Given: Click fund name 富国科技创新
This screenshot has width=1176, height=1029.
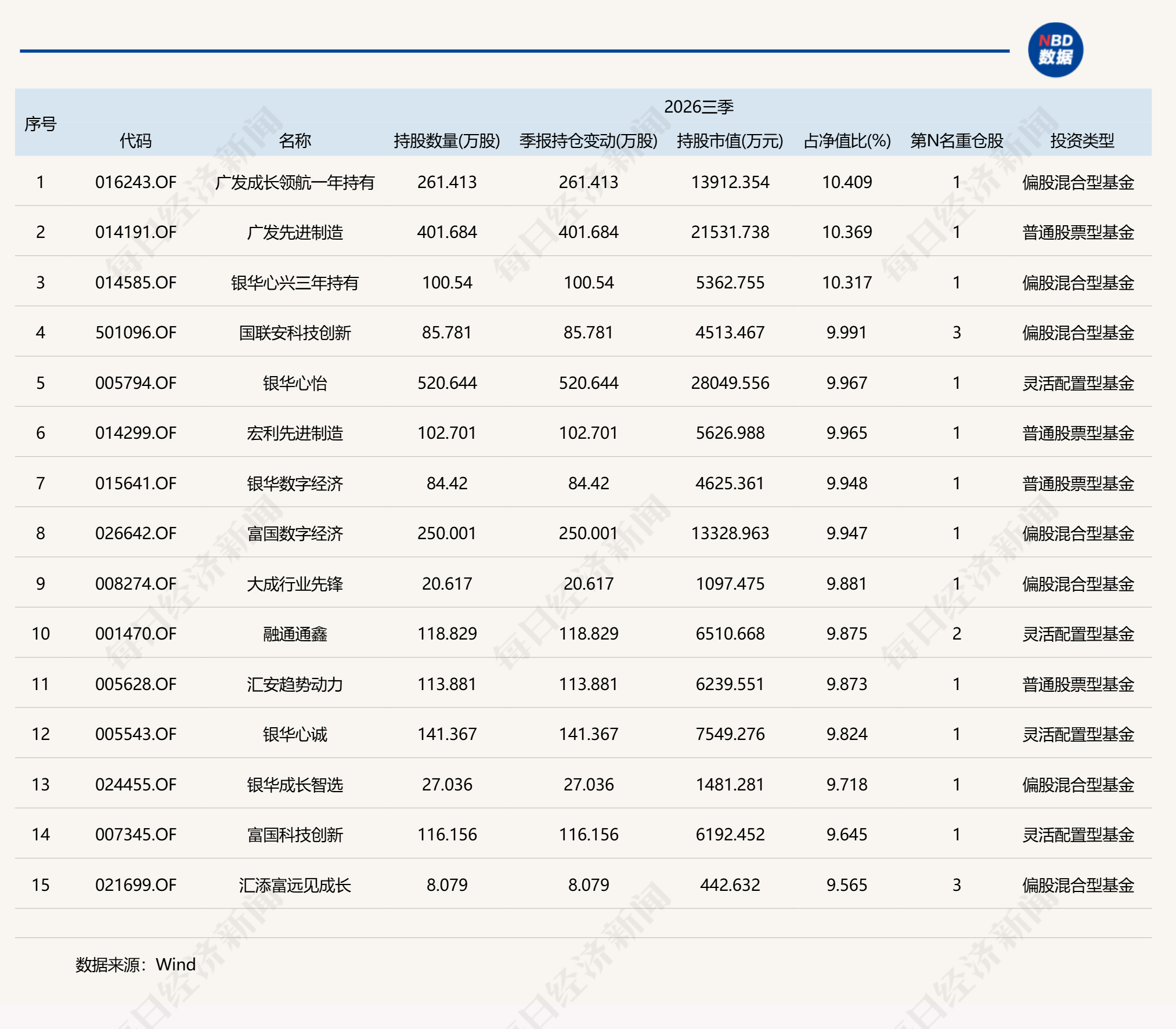Looking at the screenshot, I should (295, 835).
